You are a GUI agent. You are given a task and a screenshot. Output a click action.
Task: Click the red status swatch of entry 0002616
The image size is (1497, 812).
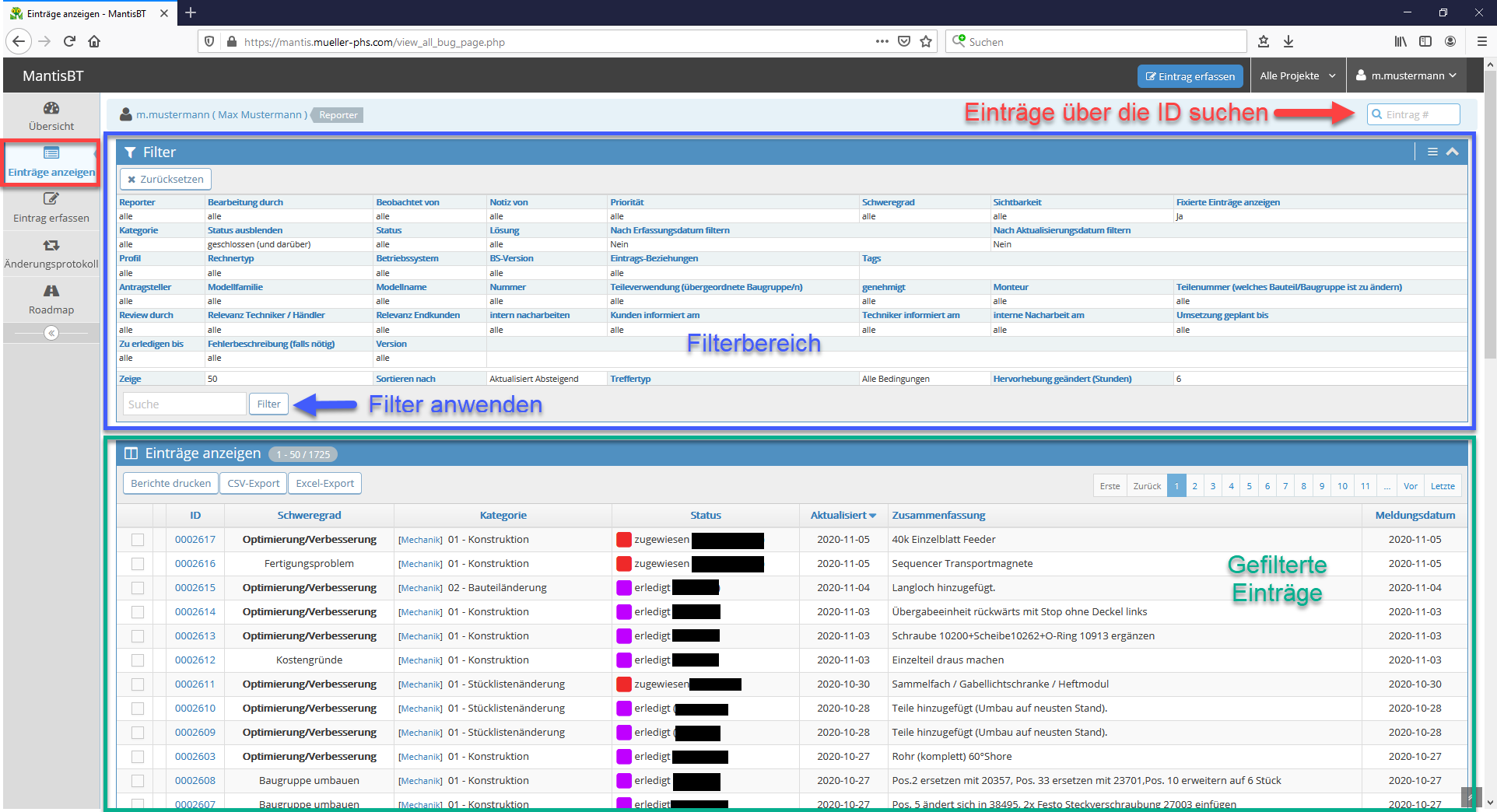[x=623, y=564]
